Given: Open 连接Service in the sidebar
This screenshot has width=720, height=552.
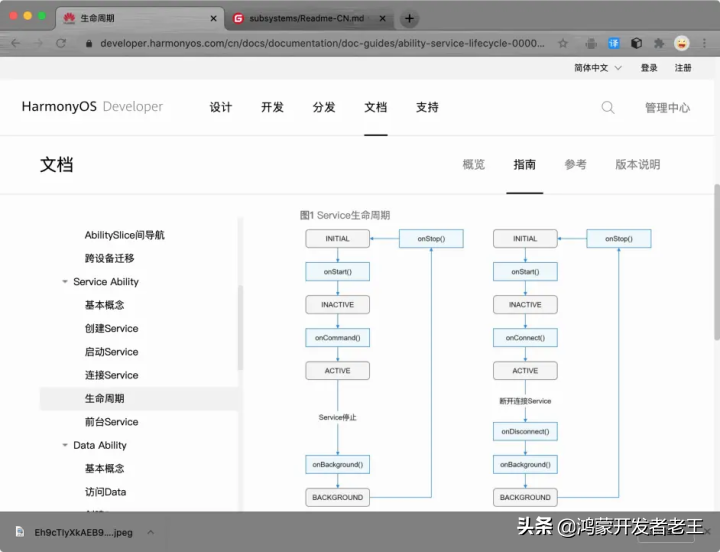Looking at the screenshot, I should click(111, 375).
